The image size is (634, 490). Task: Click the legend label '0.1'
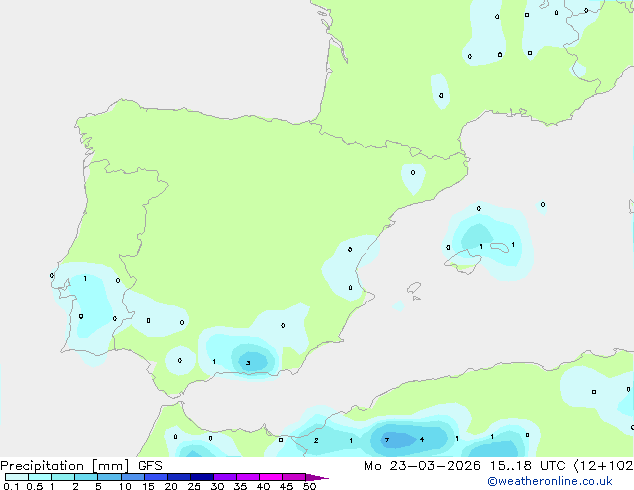[x=11, y=486]
